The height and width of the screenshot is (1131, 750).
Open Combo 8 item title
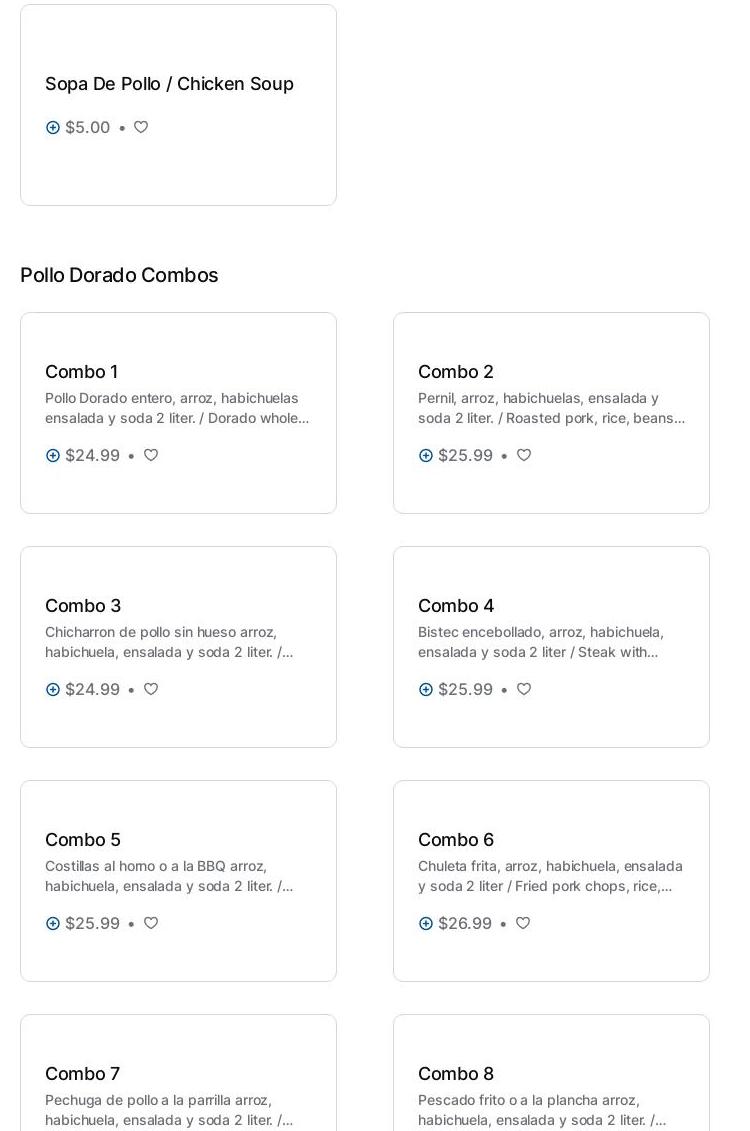point(456,1074)
